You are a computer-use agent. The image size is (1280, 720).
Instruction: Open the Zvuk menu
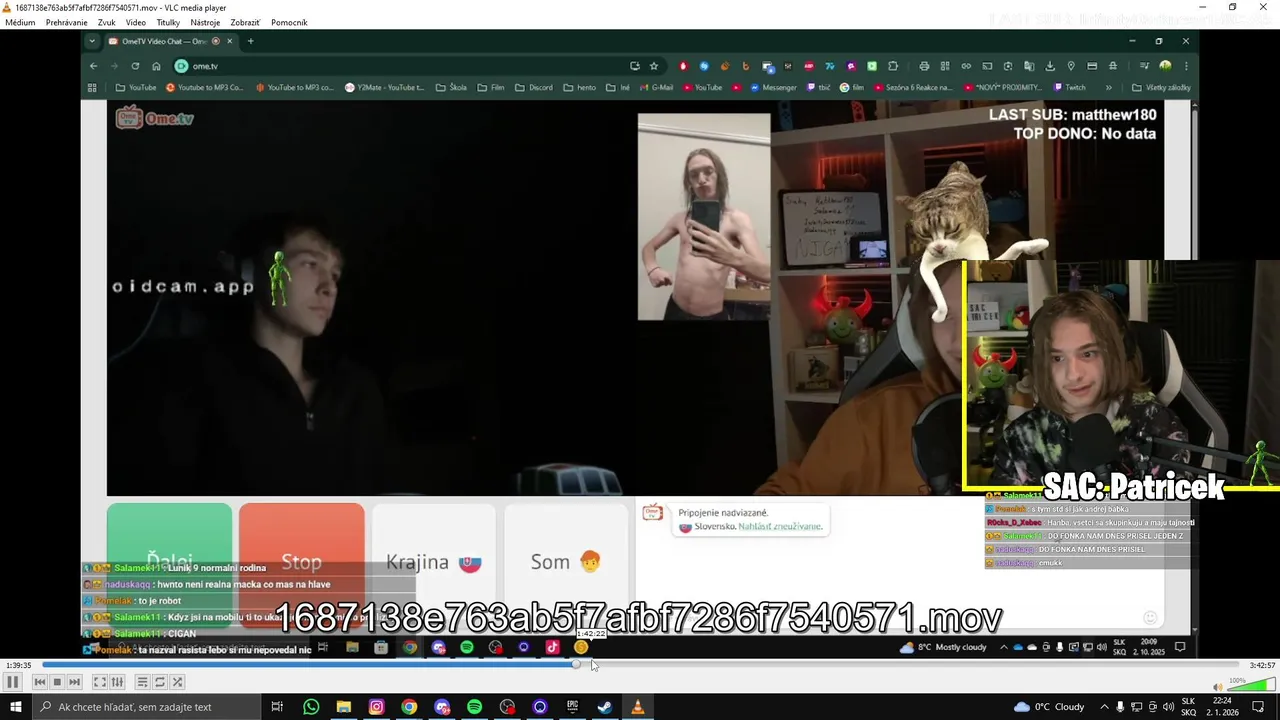tap(106, 22)
